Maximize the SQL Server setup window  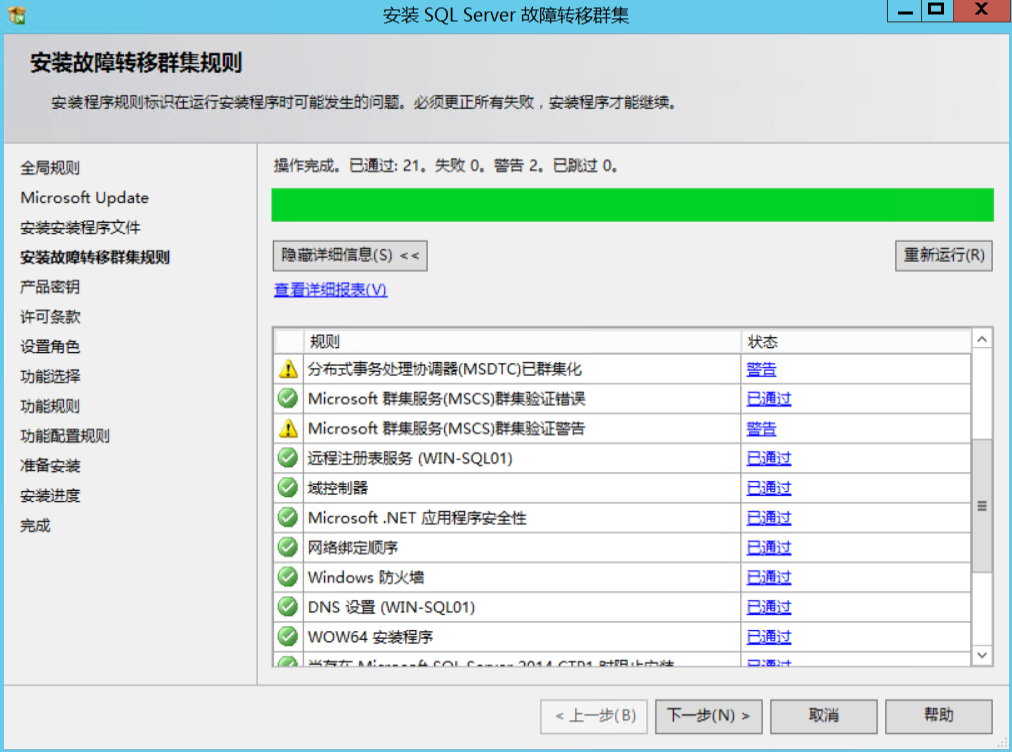point(936,11)
